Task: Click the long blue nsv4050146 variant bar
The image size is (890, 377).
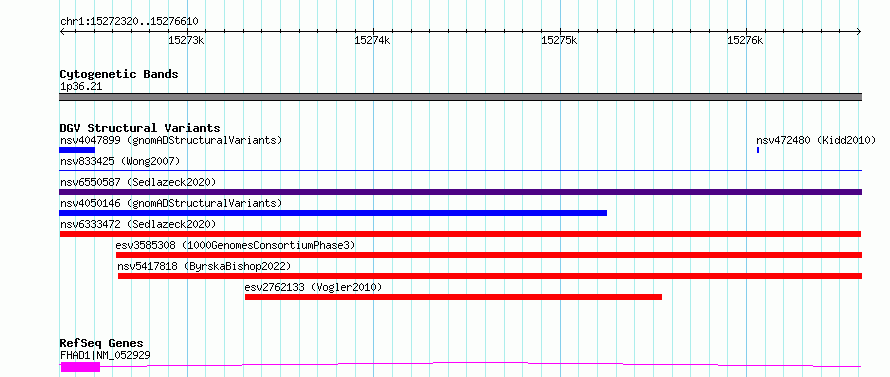Action: 333,213
